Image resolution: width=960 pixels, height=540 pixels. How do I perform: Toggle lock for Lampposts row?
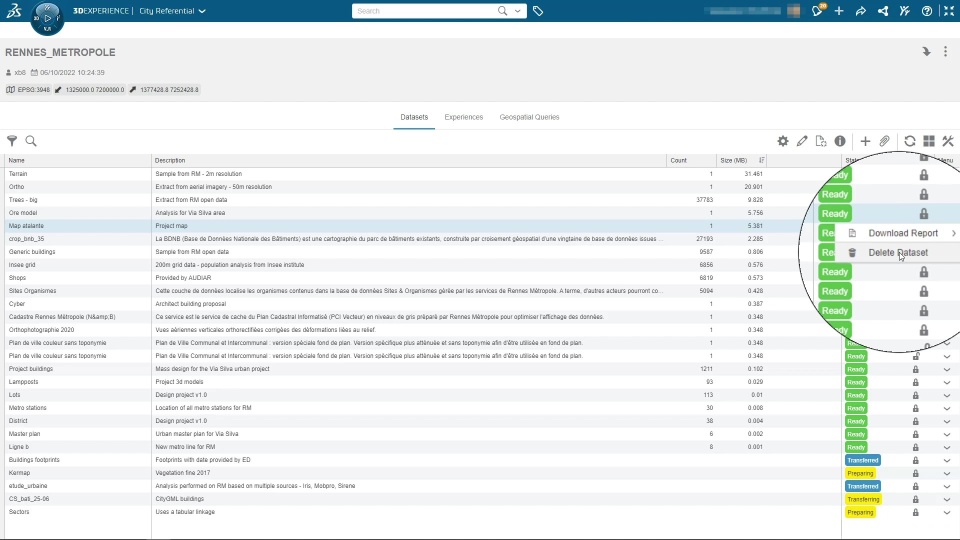coord(916,382)
